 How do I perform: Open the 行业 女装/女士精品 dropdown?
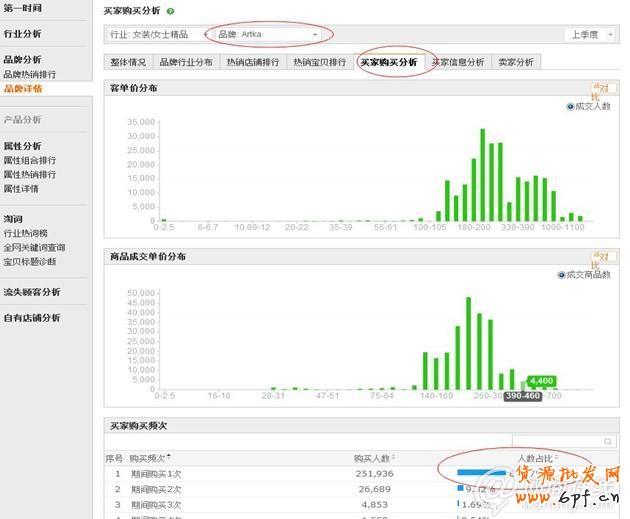157,34
